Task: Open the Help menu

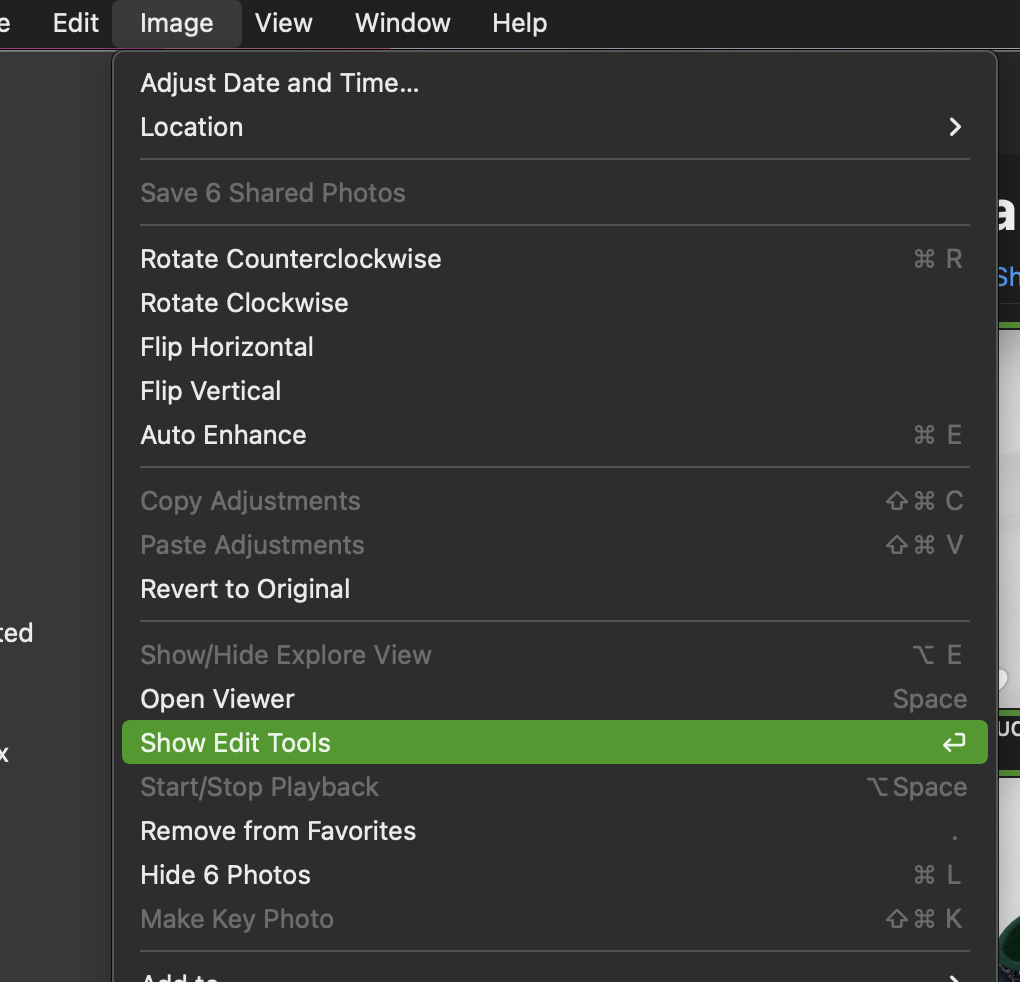Action: (x=519, y=23)
